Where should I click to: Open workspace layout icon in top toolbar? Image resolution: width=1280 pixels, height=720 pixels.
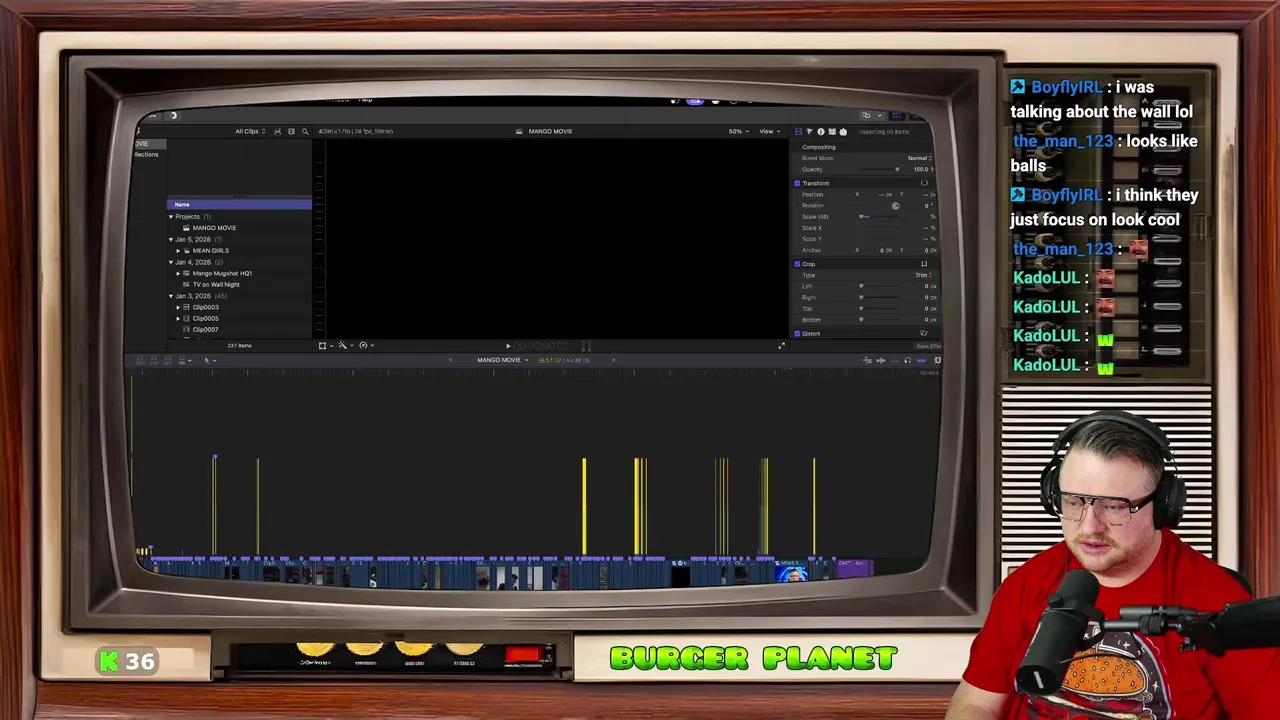(x=866, y=115)
